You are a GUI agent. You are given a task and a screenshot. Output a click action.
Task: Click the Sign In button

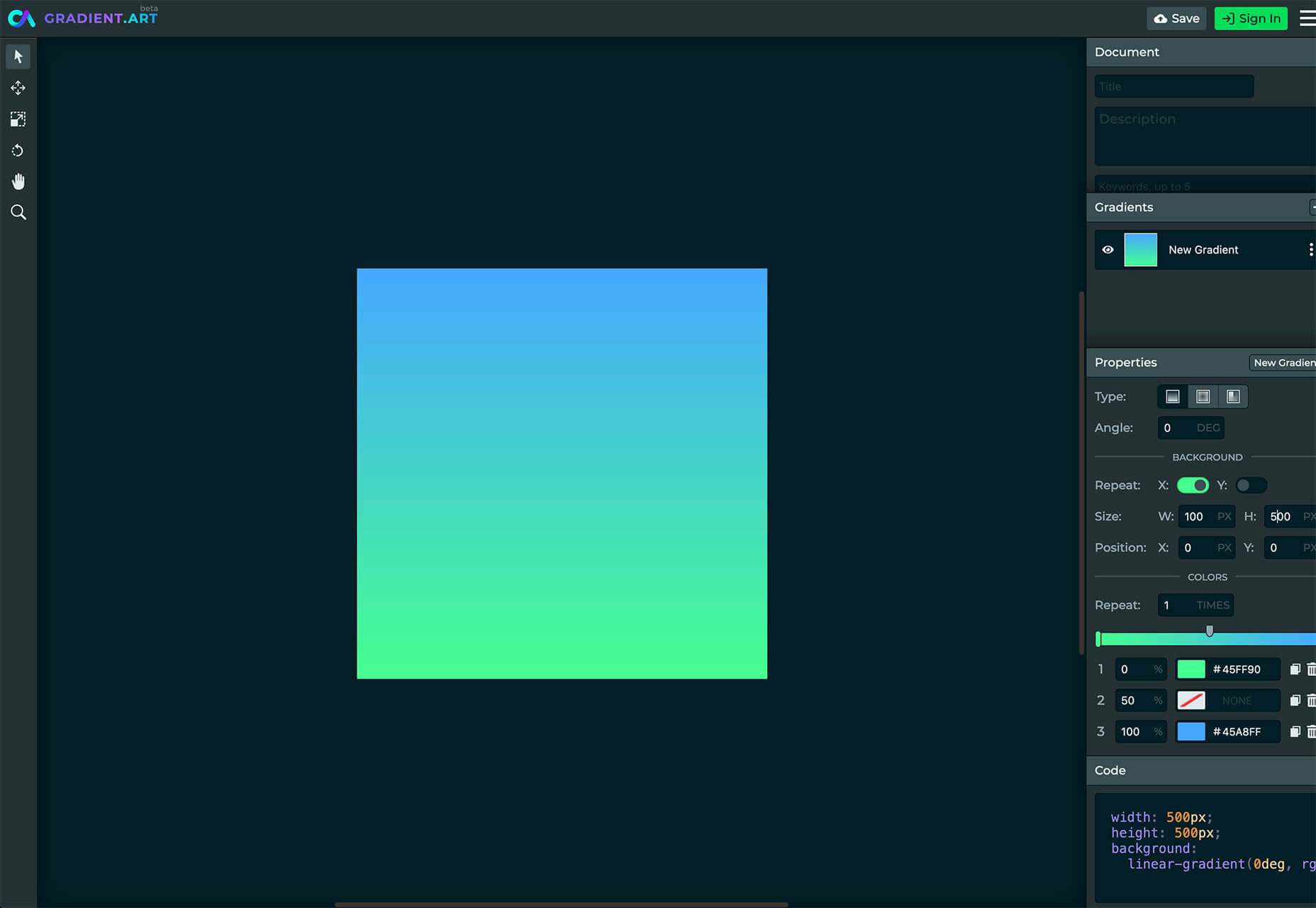click(1251, 18)
